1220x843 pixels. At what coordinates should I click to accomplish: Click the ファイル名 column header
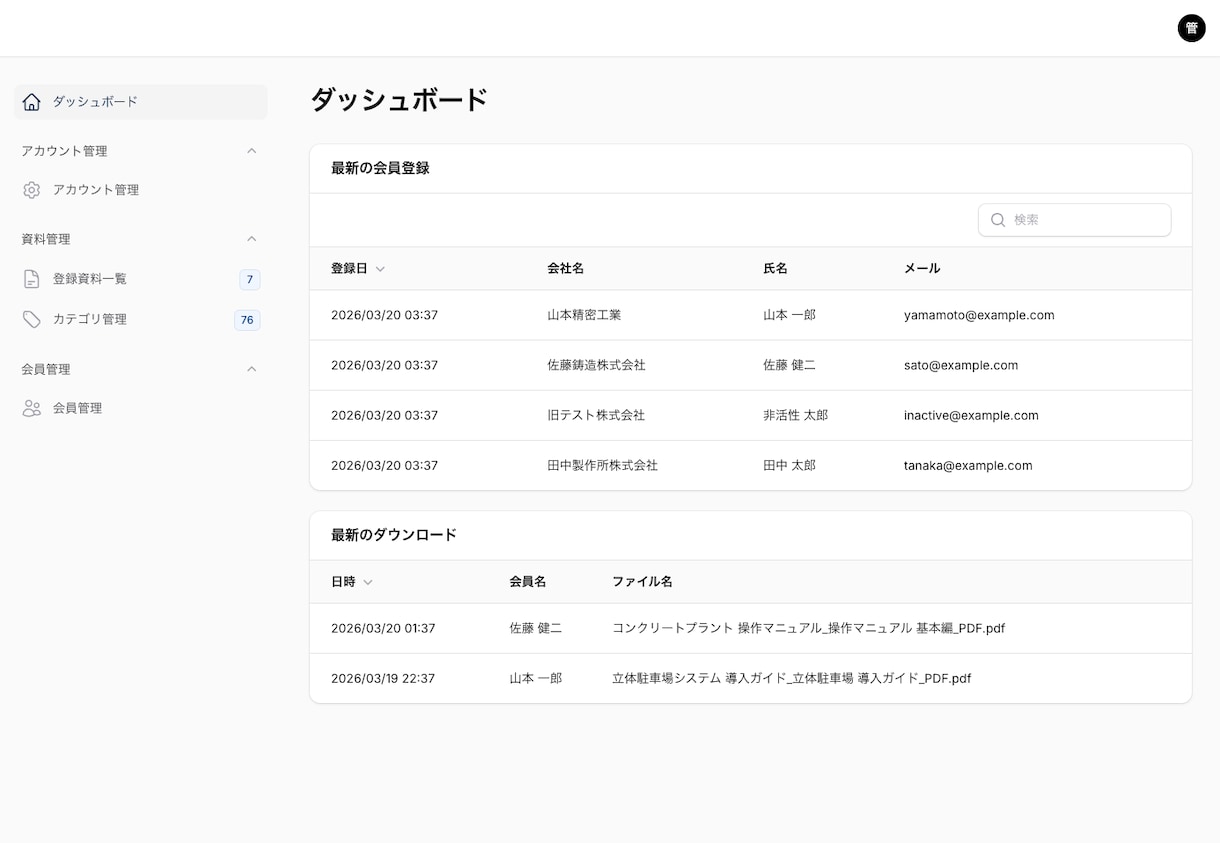[642, 581]
